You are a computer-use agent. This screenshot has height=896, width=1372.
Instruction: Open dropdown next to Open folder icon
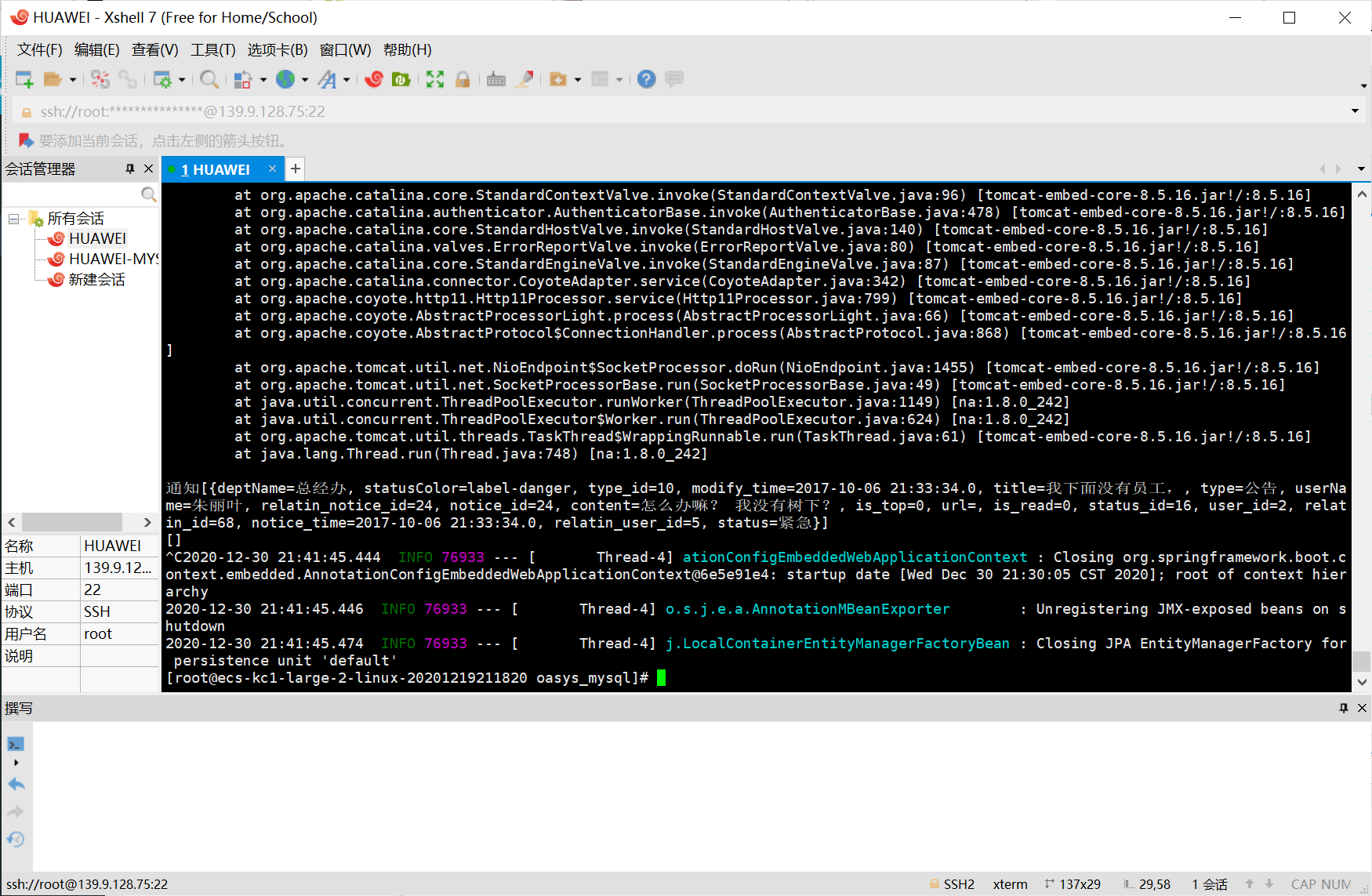pyautogui.click(x=73, y=79)
